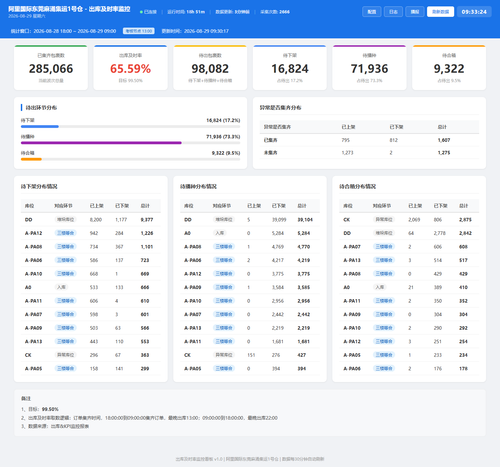Open the 日志 button in header
The width and height of the screenshot is (500, 467).
393,12
